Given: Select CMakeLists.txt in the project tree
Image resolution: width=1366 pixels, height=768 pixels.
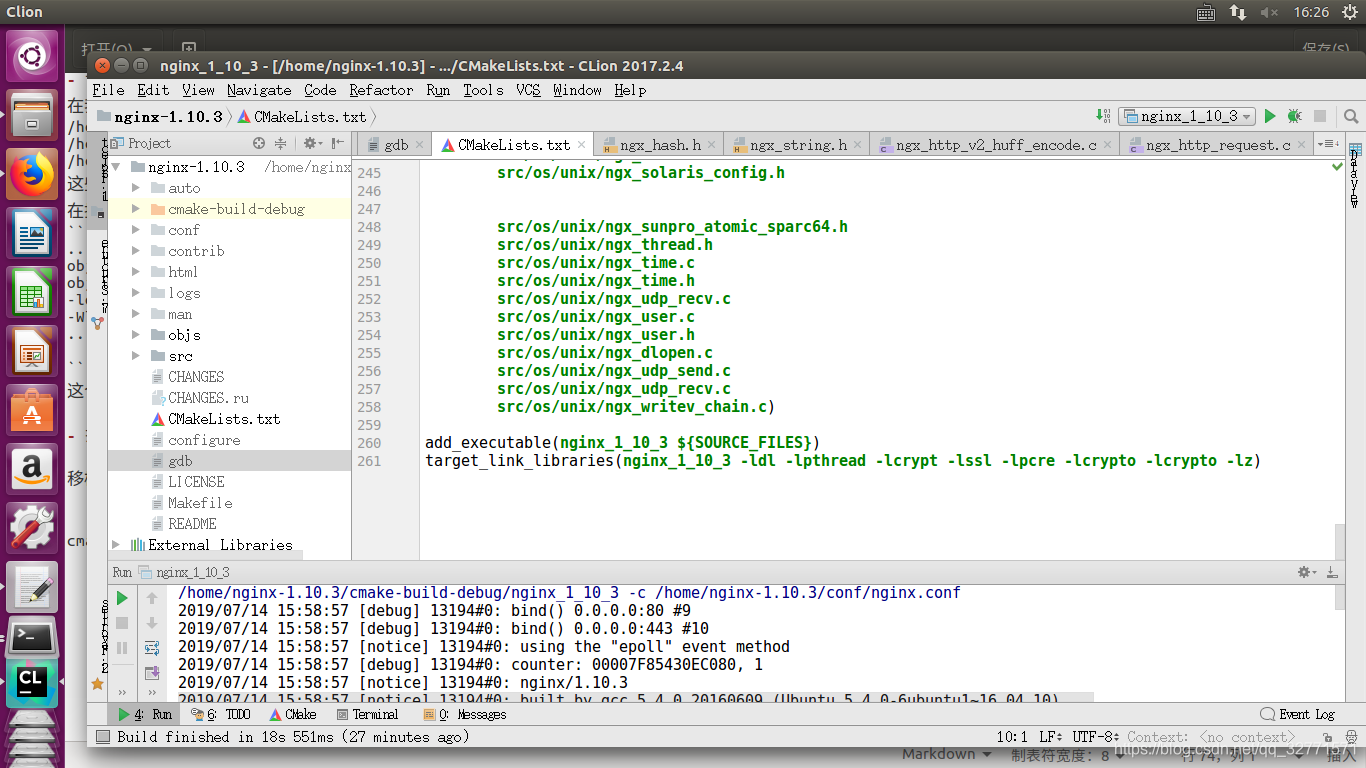Looking at the screenshot, I should (224, 419).
